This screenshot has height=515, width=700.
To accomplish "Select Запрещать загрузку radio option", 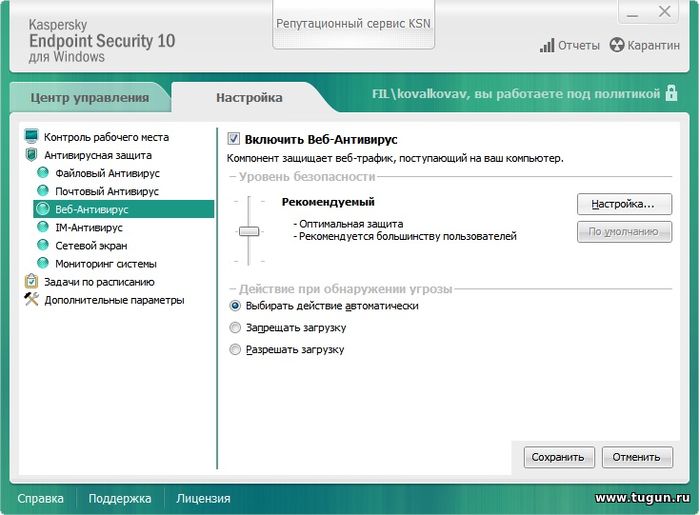I will [x=235, y=328].
